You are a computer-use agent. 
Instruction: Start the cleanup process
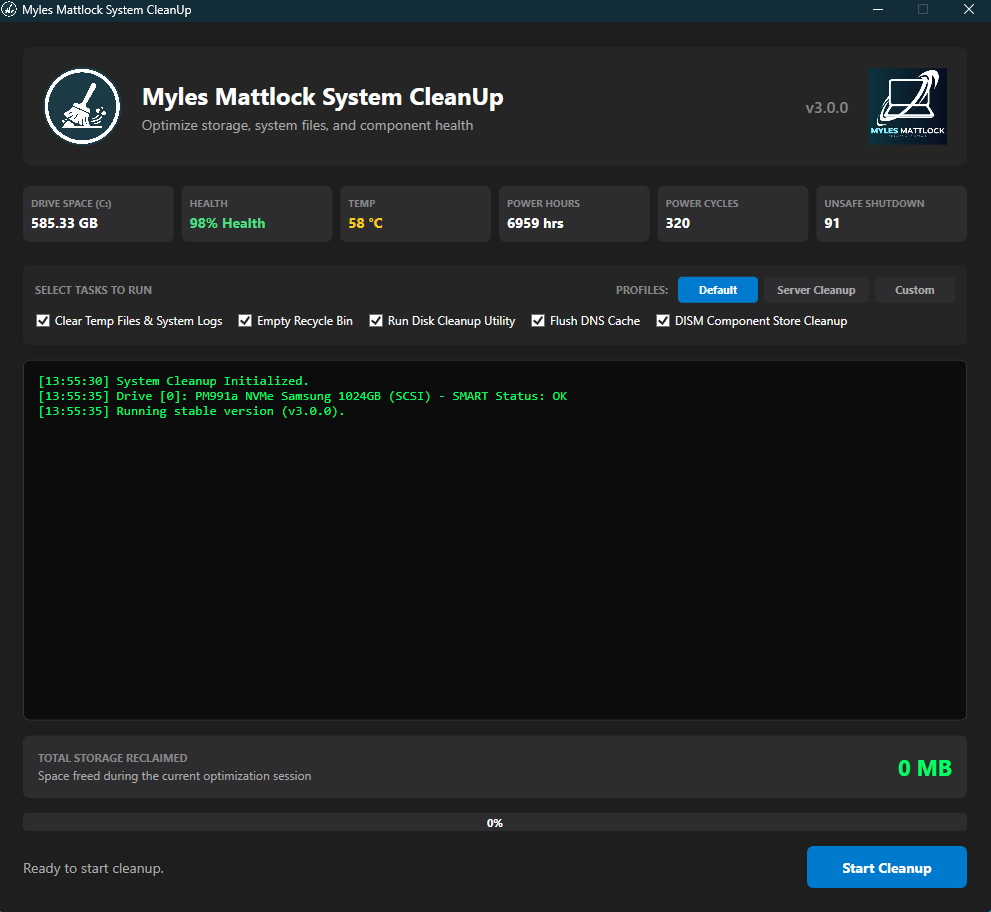(887, 867)
